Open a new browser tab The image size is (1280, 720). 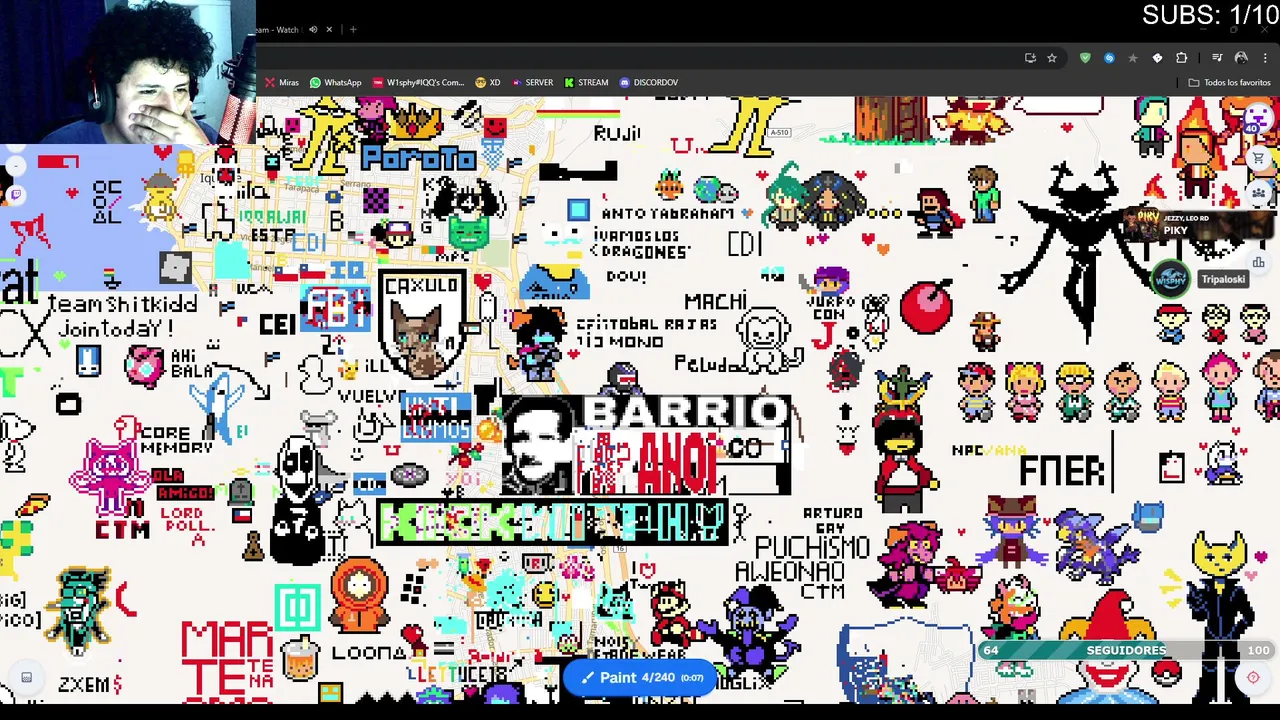[x=353, y=29]
